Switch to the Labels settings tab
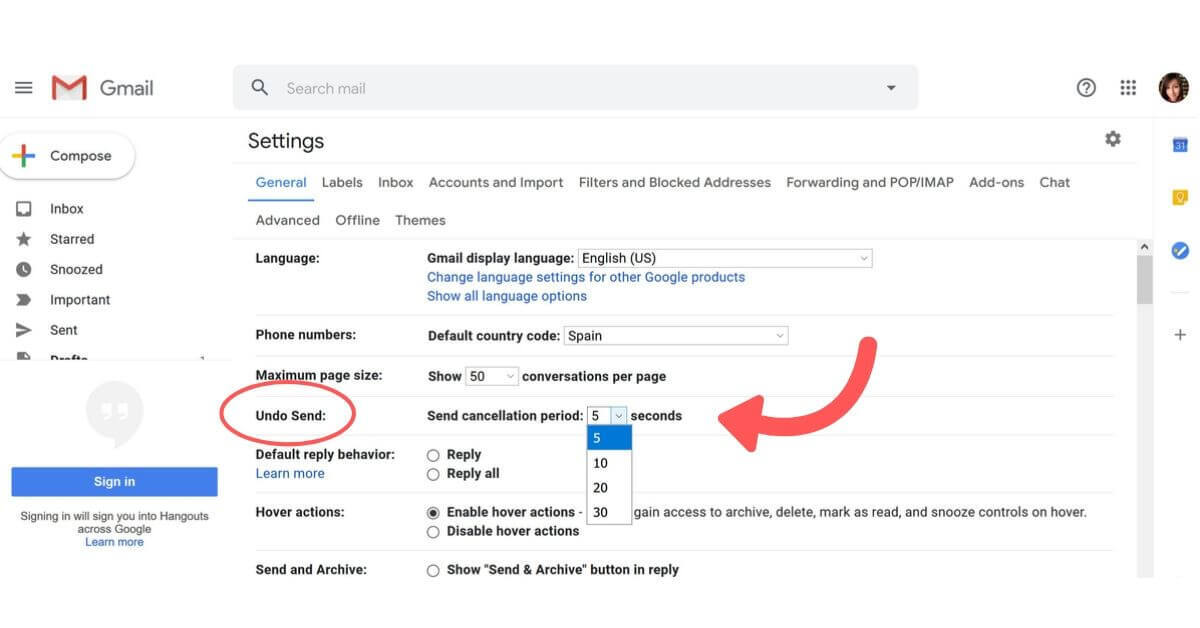1200x628 pixels. click(342, 182)
